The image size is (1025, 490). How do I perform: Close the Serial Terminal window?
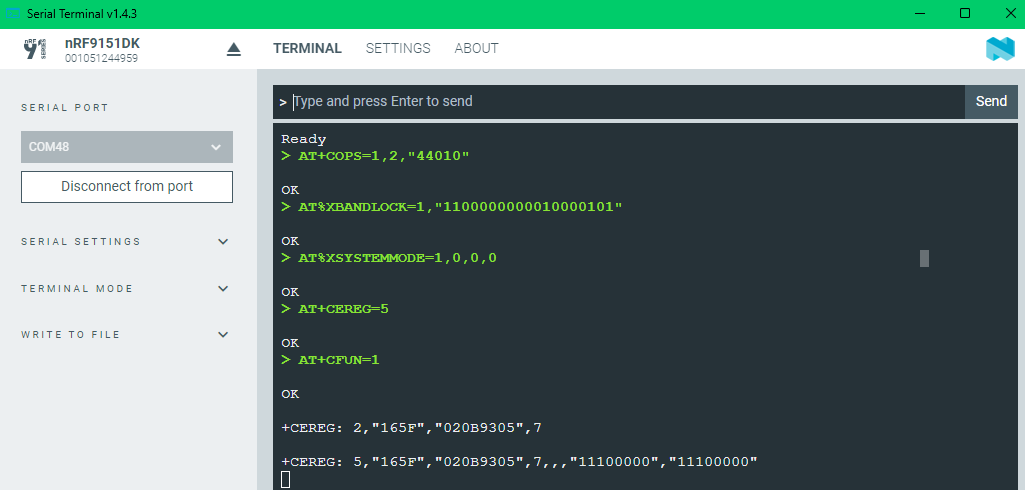(1009, 14)
